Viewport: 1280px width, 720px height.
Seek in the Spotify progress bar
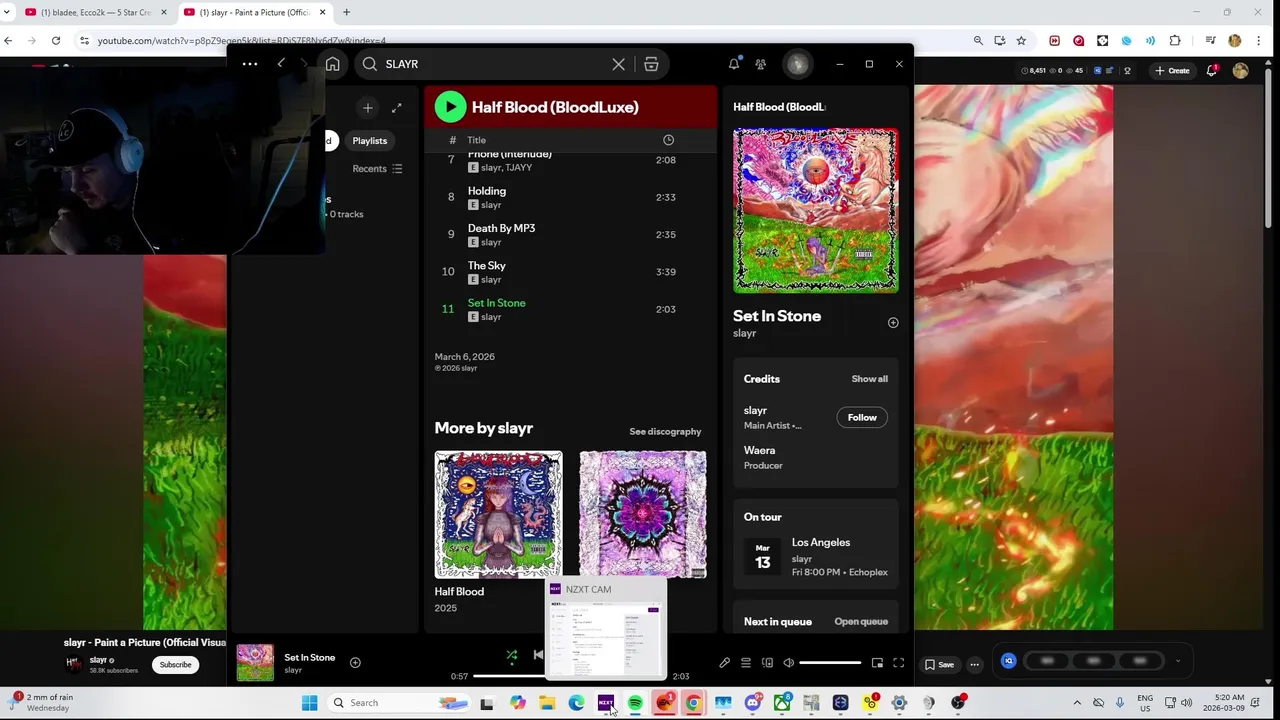(x=570, y=677)
